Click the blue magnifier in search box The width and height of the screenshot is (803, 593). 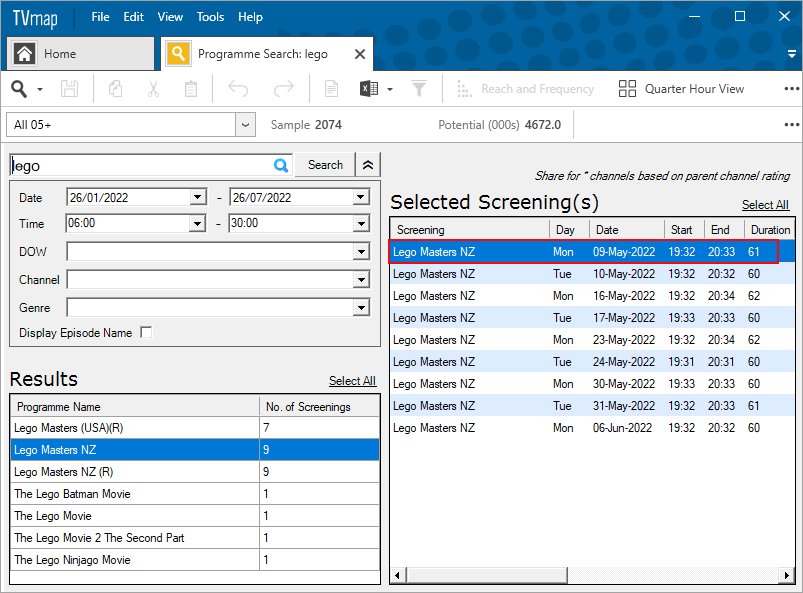click(281, 165)
